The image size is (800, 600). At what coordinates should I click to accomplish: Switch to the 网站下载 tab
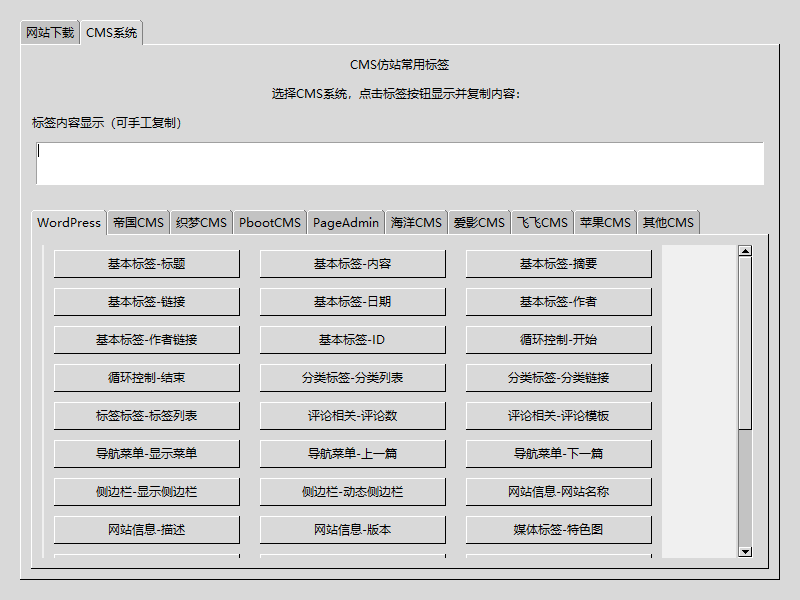click(x=50, y=33)
